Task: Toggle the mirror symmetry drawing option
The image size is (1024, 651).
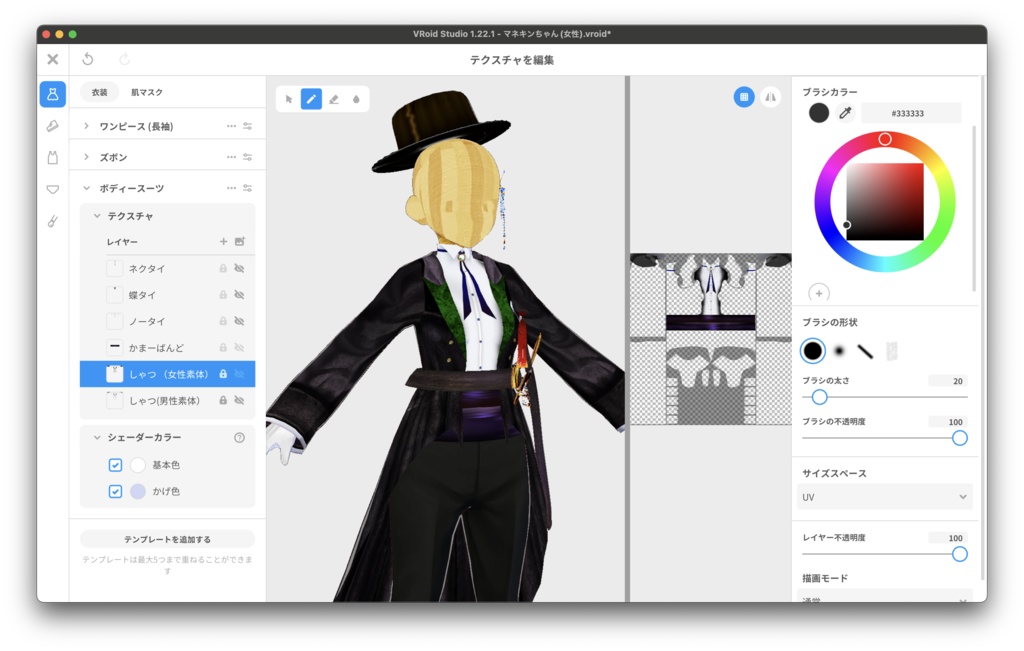Action: pos(771,97)
